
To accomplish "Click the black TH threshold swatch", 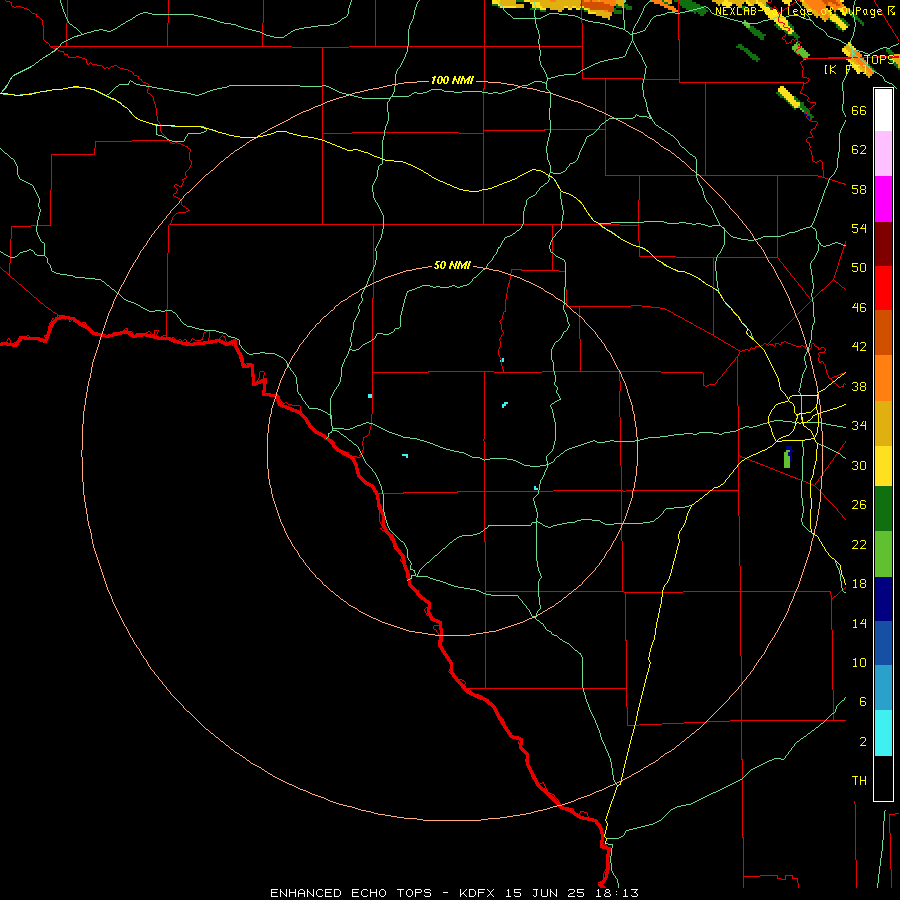I will [883, 778].
